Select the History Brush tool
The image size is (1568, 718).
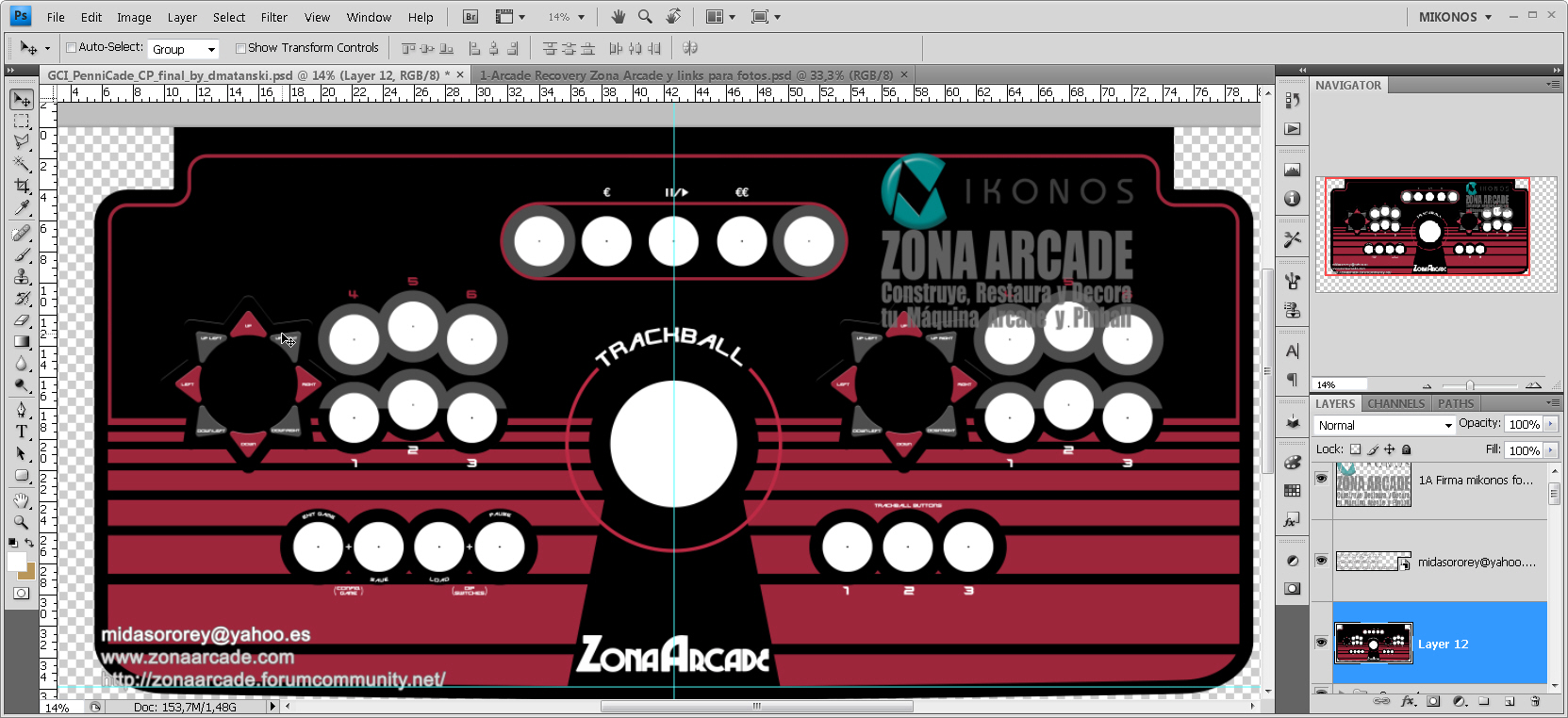click(22, 298)
